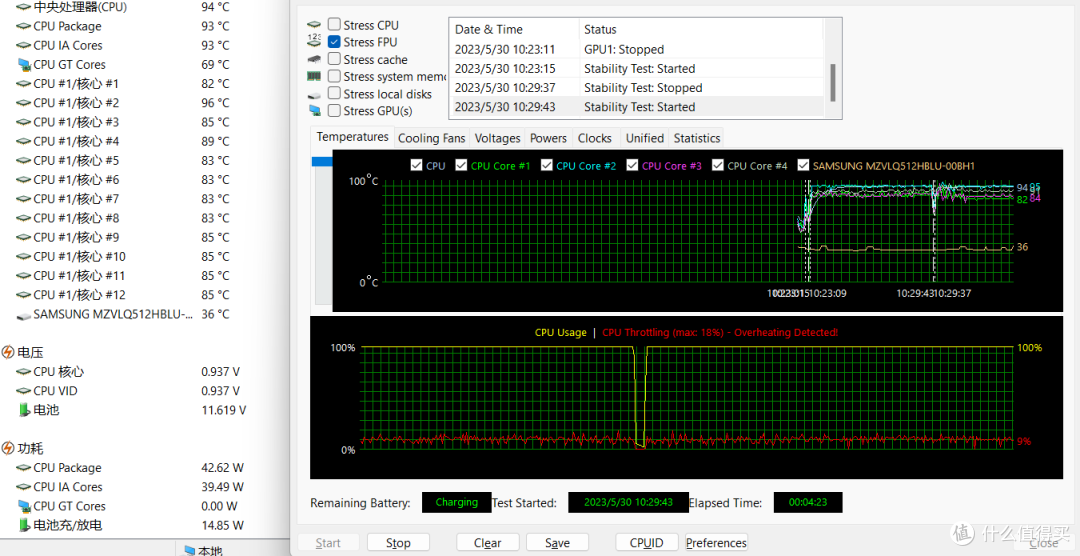The width and height of the screenshot is (1080, 556).
Task: Click the Status column header
Action: point(701,30)
